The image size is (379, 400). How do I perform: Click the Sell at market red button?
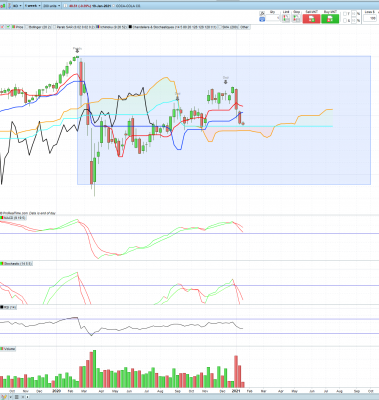311,19
